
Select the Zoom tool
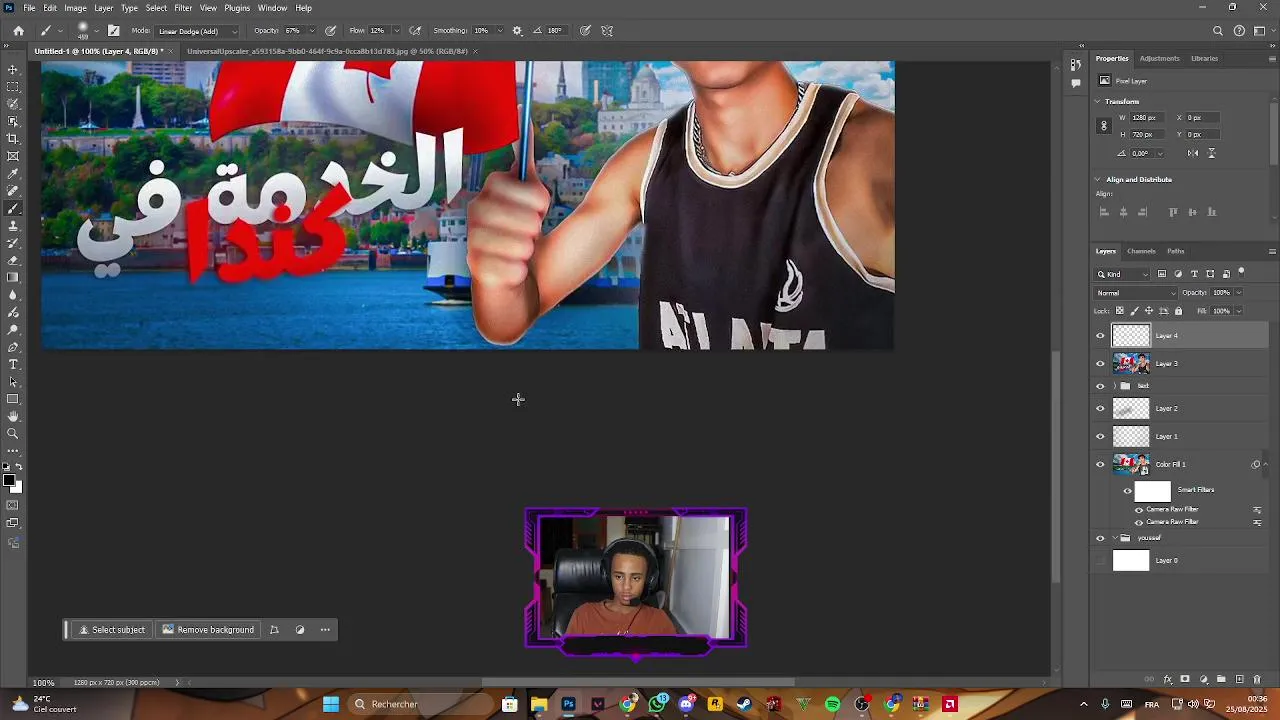[x=13, y=434]
